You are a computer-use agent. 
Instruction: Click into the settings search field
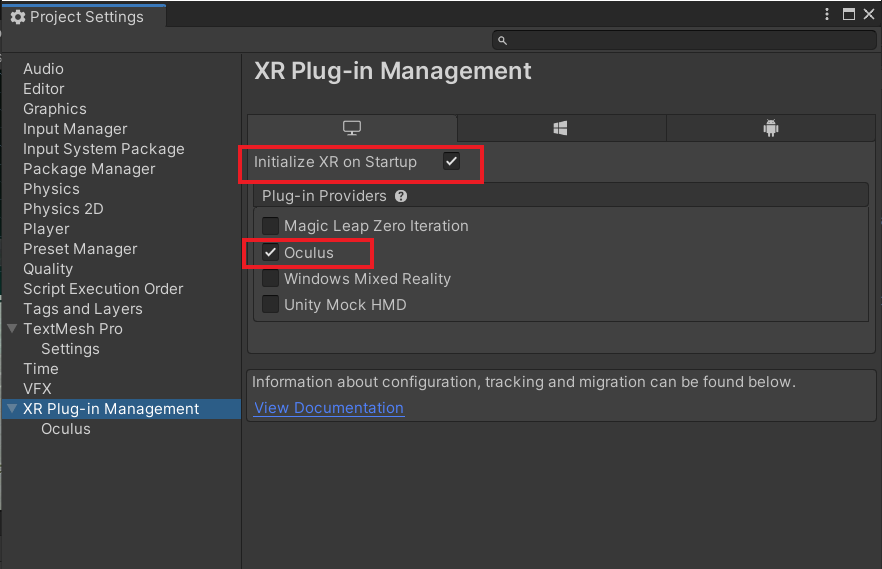pyautogui.click(x=684, y=40)
